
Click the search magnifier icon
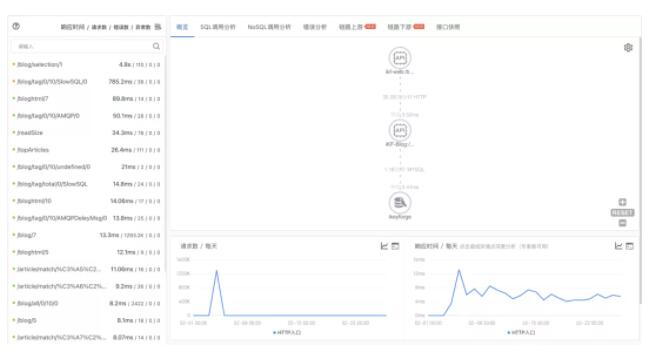point(156,46)
